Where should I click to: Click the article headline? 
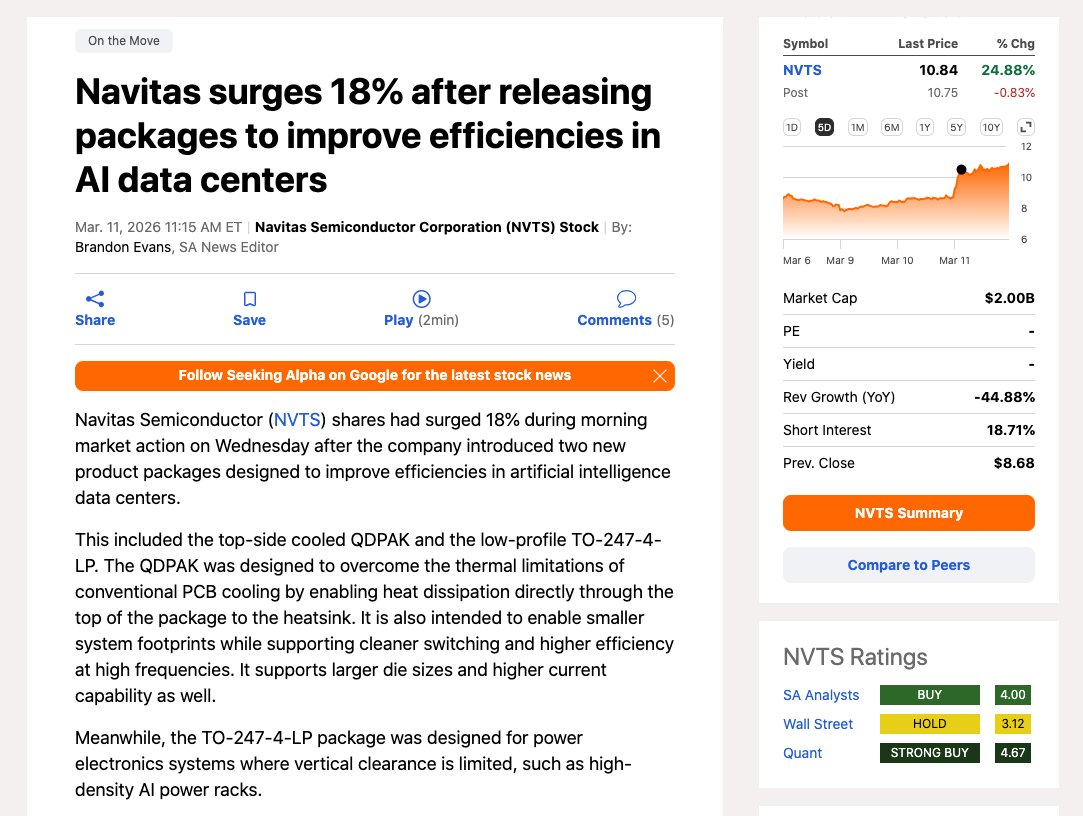(x=367, y=136)
